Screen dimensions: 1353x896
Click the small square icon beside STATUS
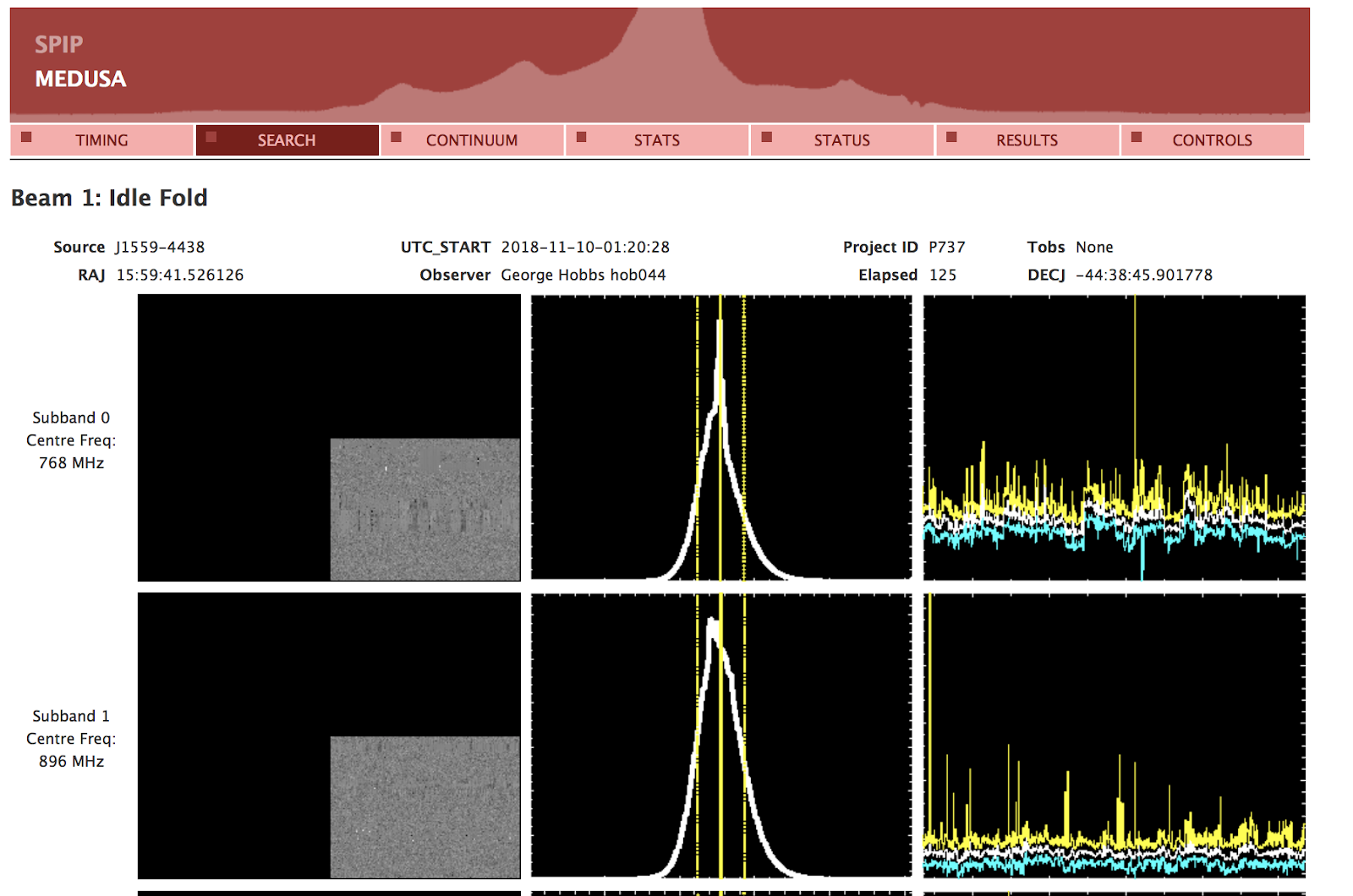point(766,137)
